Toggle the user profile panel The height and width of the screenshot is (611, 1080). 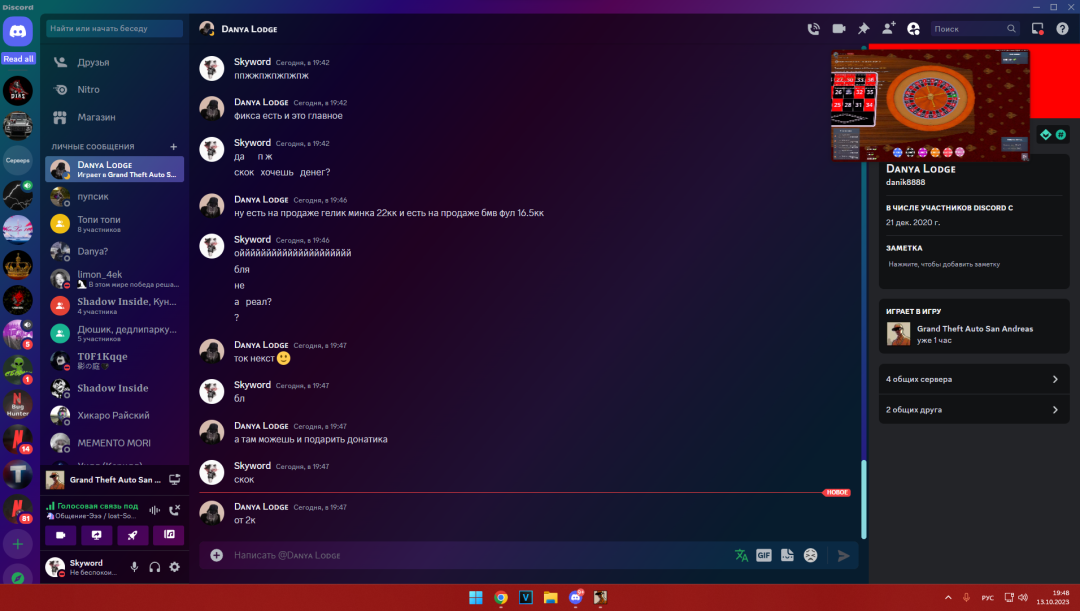[x=913, y=29]
